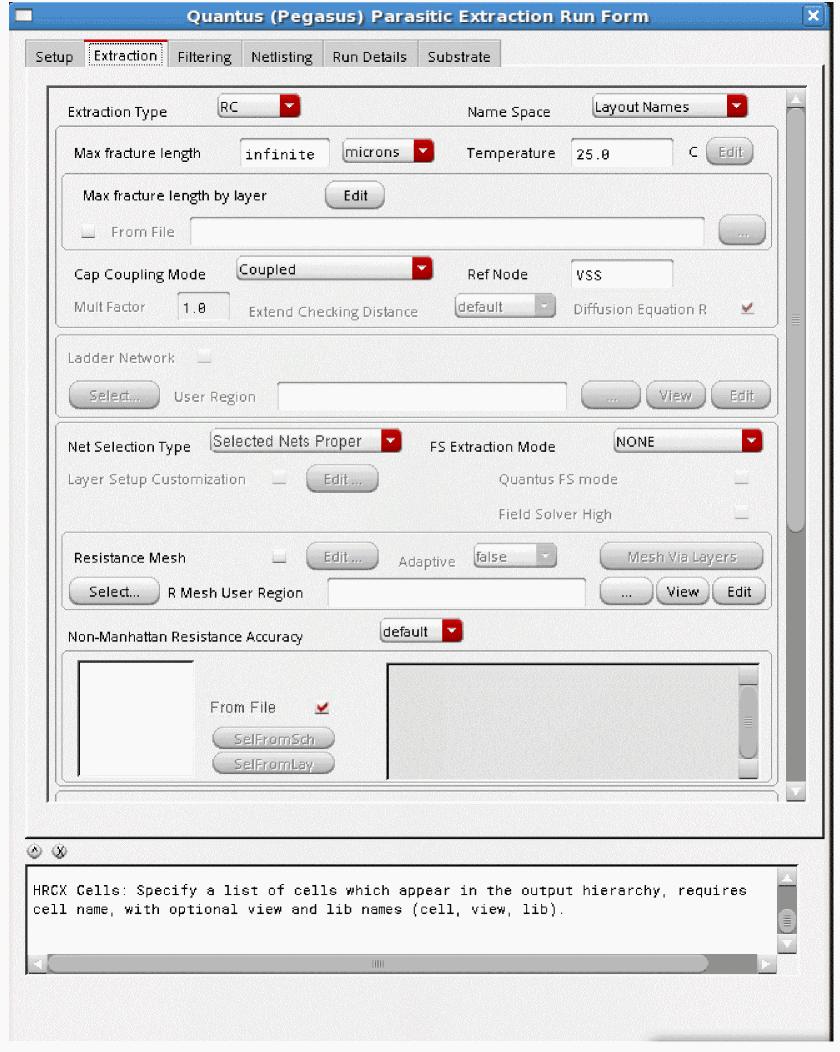Image resolution: width=840 pixels, height=1052 pixels.
Task: Toggle the fracture length From File checkbox
Action: point(88,232)
